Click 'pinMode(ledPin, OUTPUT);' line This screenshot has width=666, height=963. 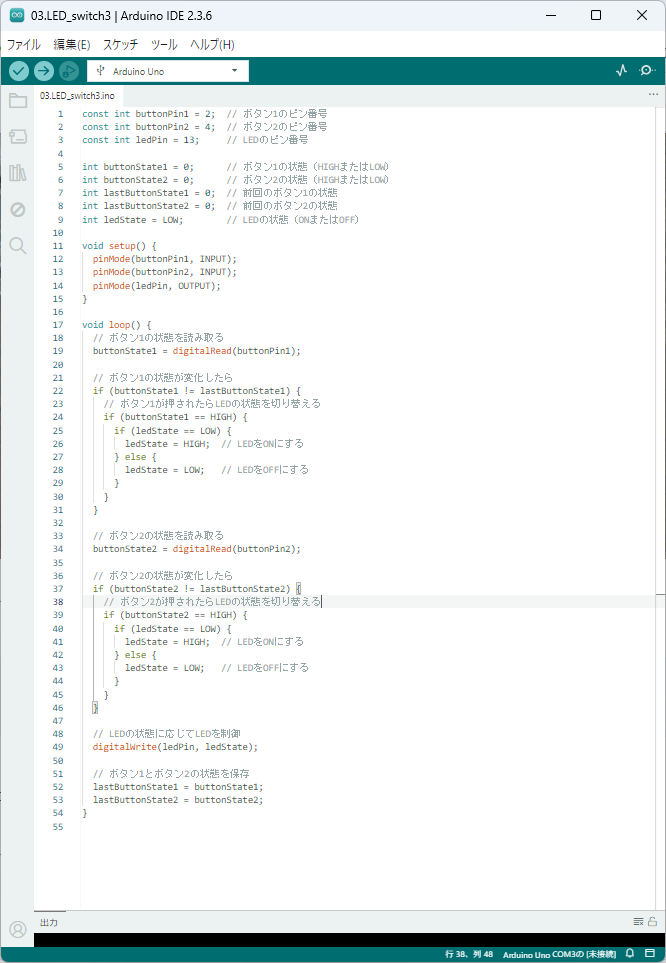157,286
